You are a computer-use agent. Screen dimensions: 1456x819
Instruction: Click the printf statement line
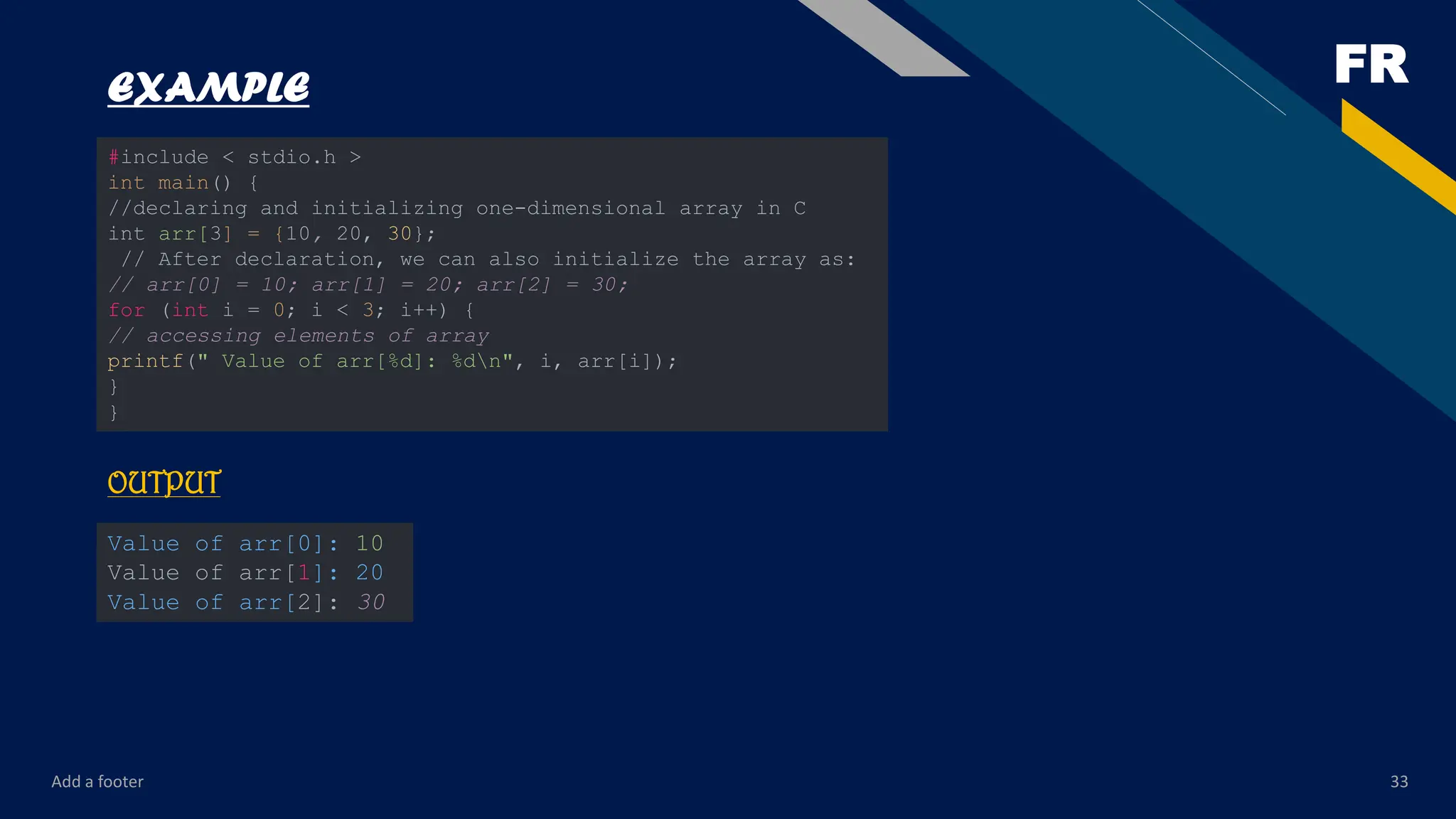point(391,361)
